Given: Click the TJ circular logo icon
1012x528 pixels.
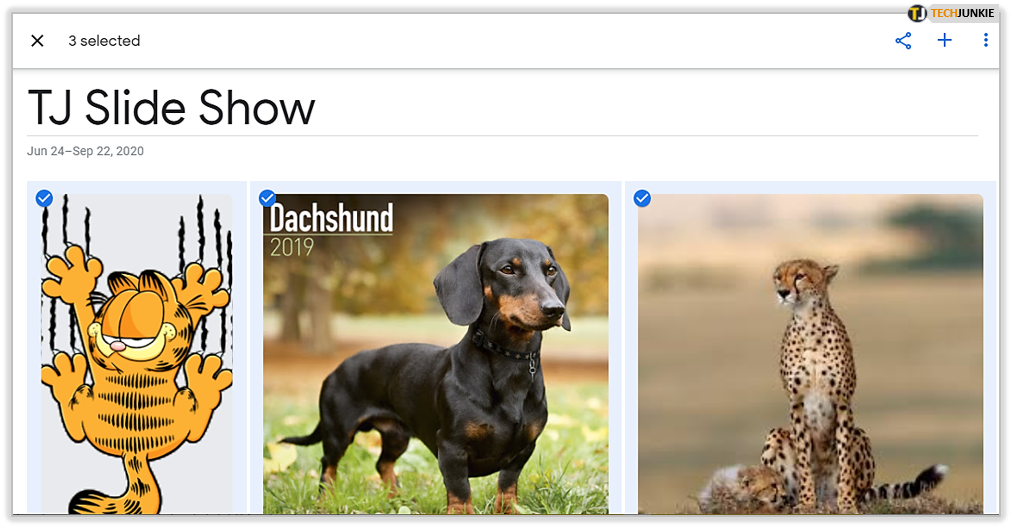Looking at the screenshot, I should coord(917,13).
